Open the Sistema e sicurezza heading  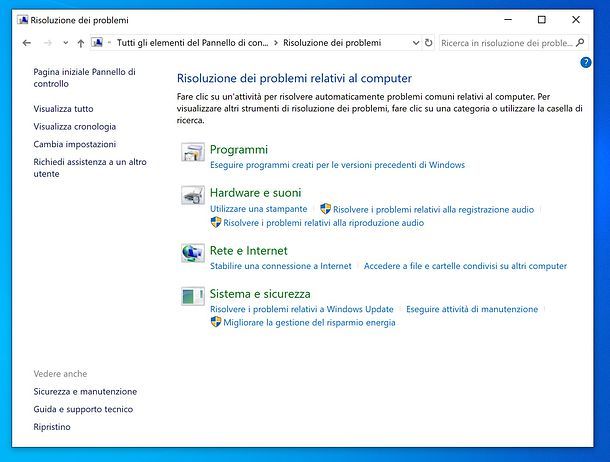coord(260,294)
